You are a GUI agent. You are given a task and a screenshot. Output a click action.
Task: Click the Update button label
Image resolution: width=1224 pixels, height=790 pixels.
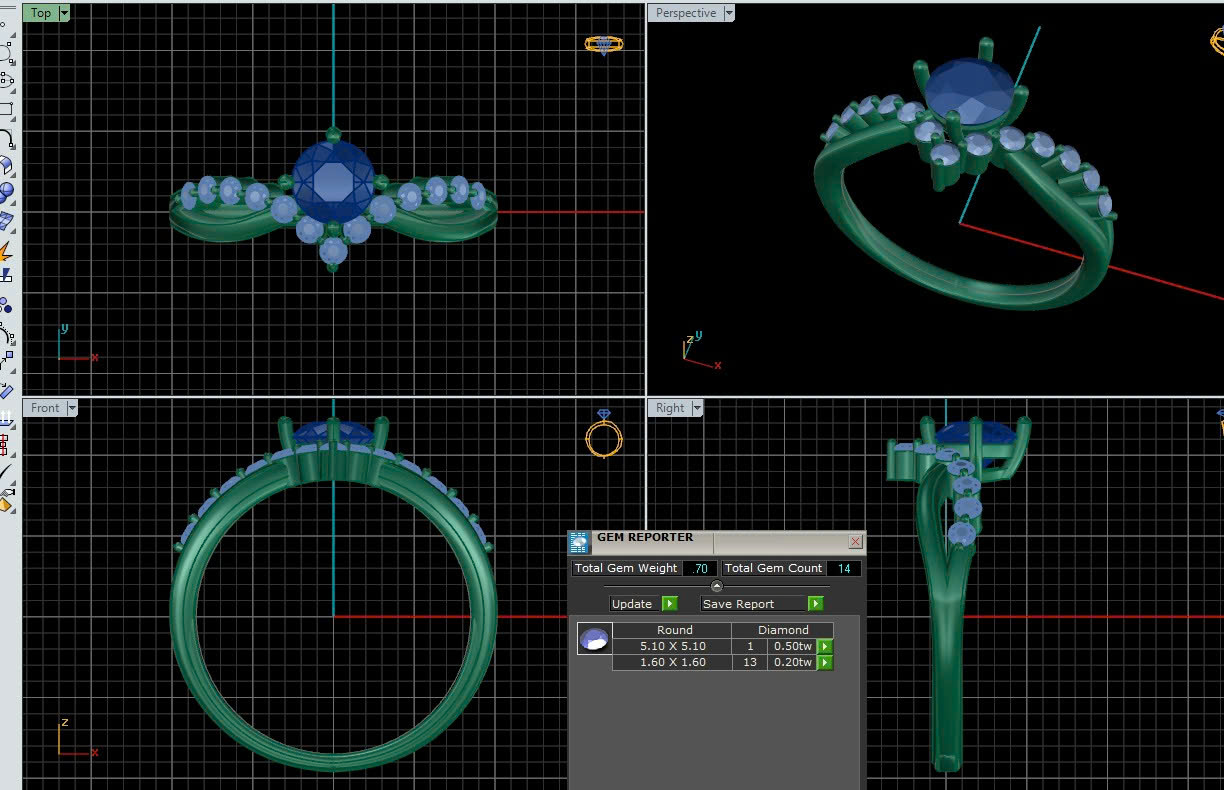pyautogui.click(x=632, y=604)
